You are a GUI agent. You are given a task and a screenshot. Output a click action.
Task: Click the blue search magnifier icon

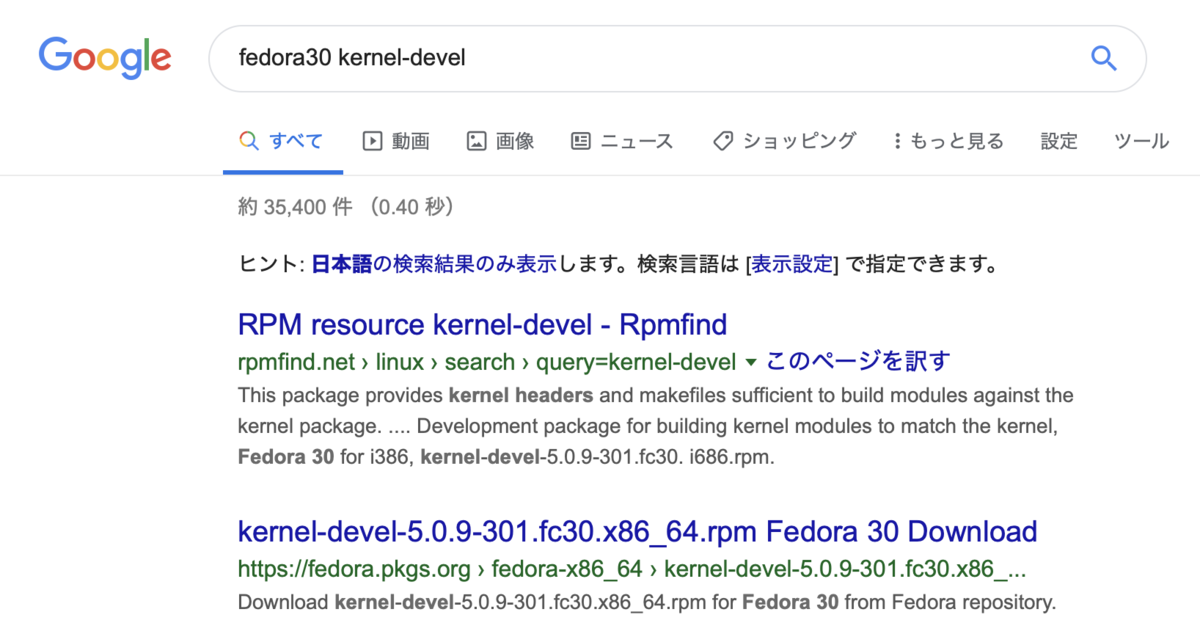(x=1103, y=58)
